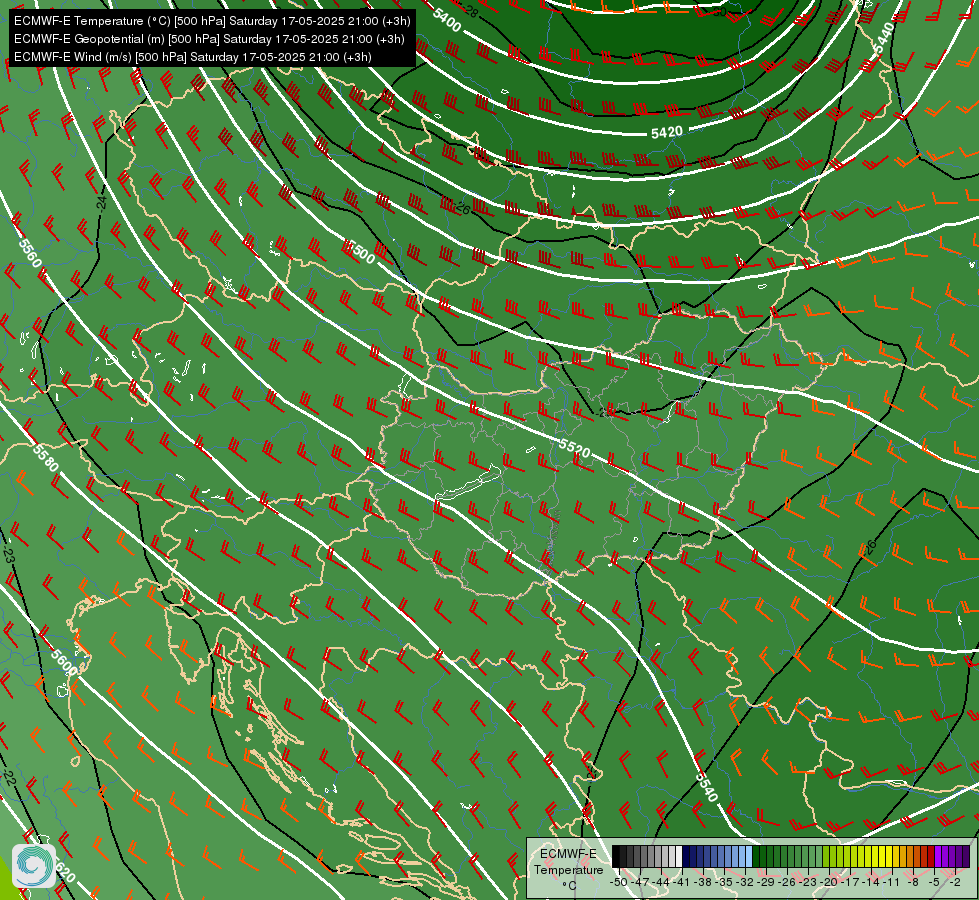Click the -35 value in the legend

coord(724,882)
